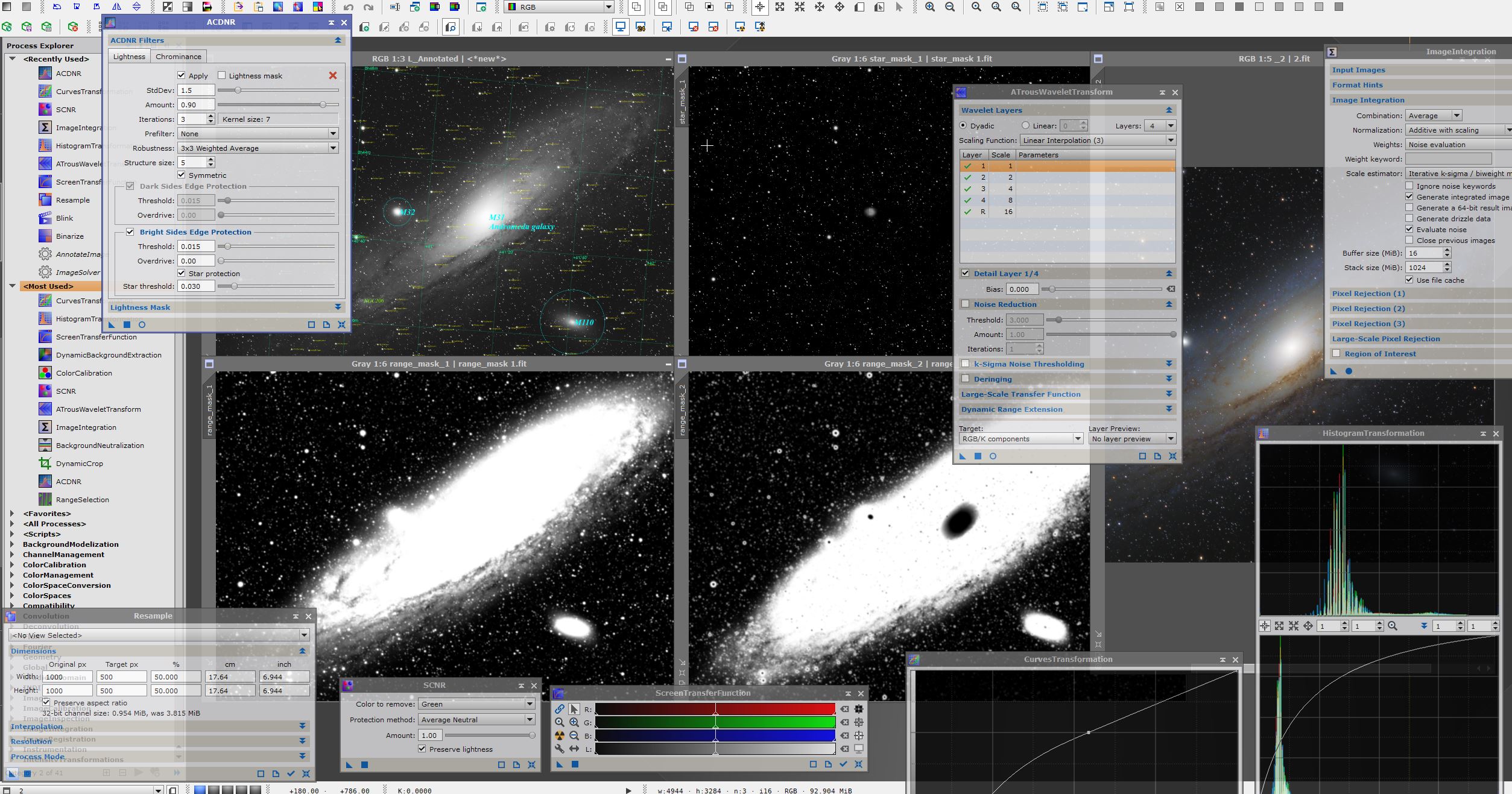Open Prefilter dropdown in ACDNR

tap(258, 133)
